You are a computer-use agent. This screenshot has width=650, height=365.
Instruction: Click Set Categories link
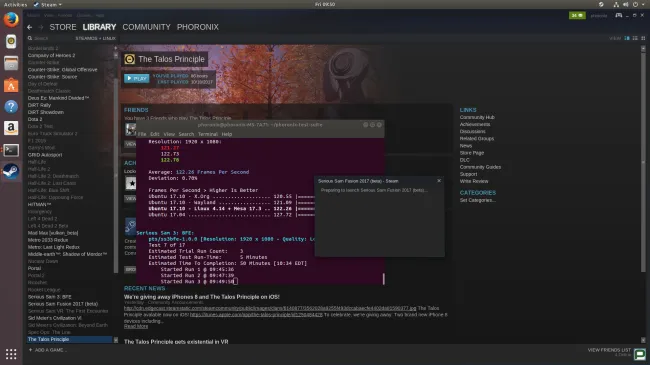pos(478,200)
